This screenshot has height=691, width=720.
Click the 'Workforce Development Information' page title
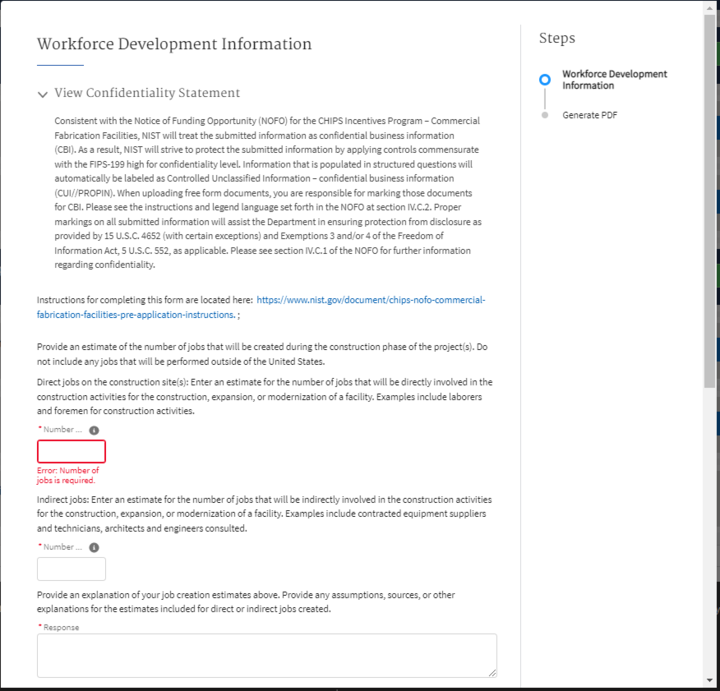(174, 44)
